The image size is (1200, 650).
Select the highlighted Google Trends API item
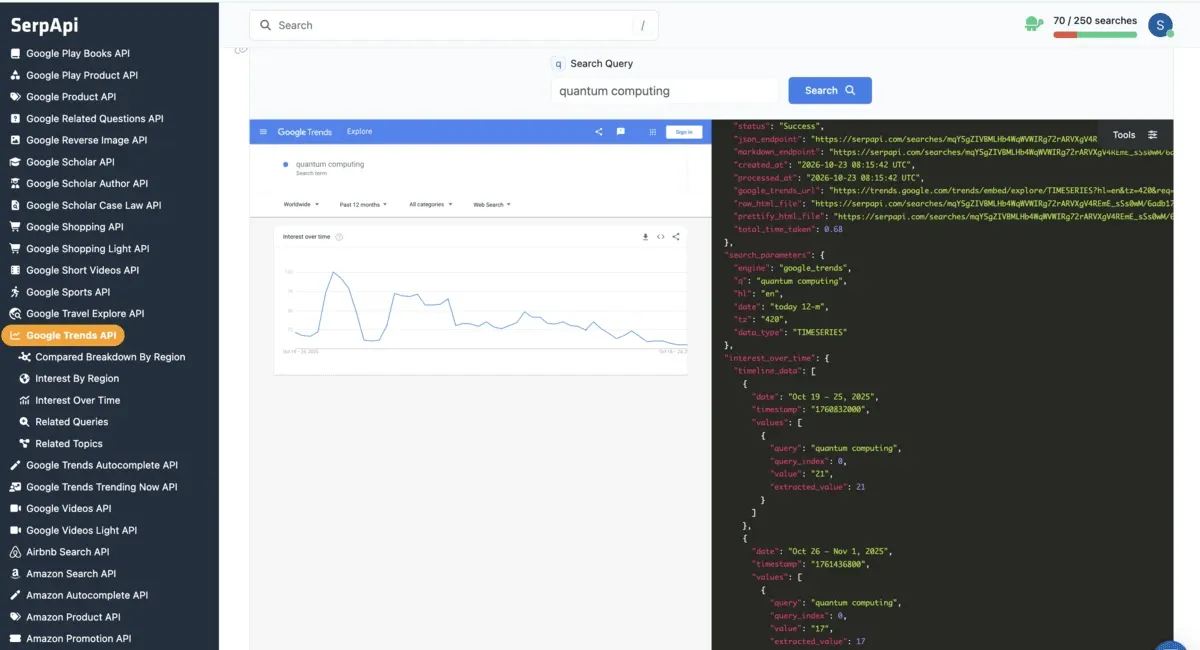63,335
